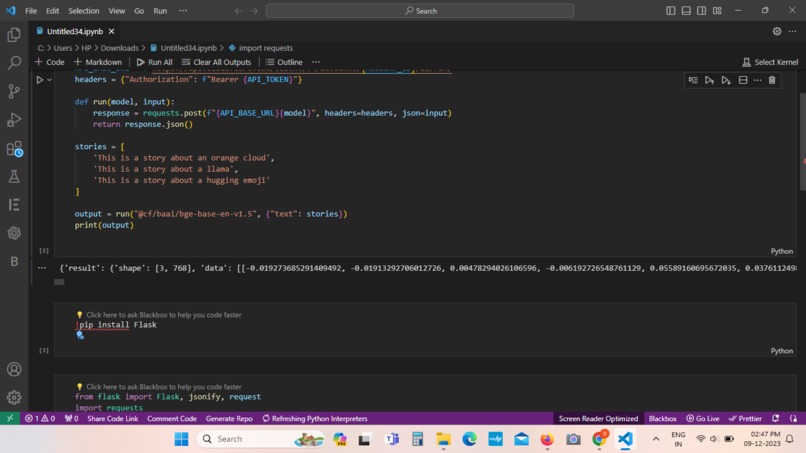
Task: Select Kernel for the notebook
Action: coord(770,62)
